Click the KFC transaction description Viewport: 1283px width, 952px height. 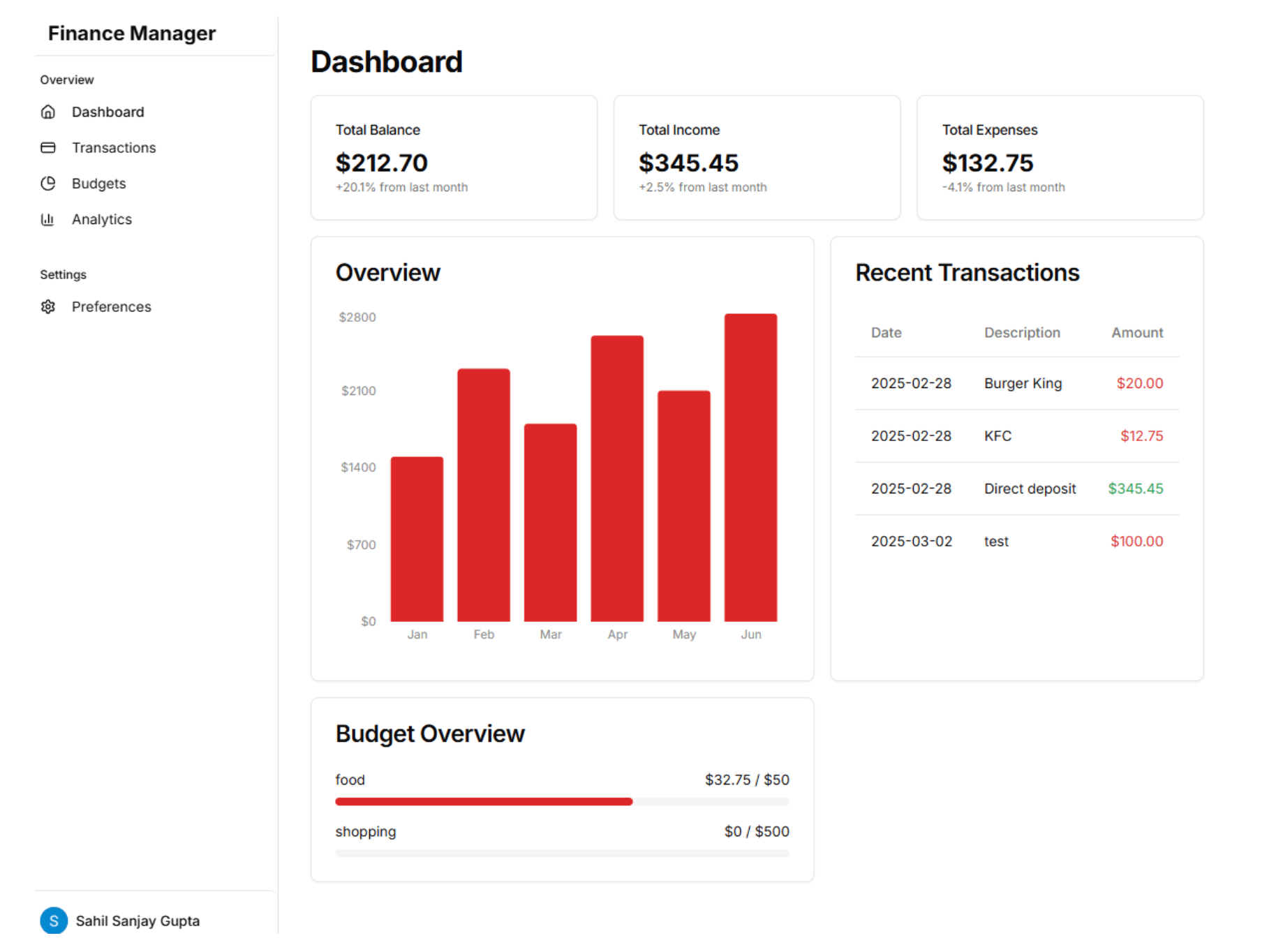tap(998, 436)
